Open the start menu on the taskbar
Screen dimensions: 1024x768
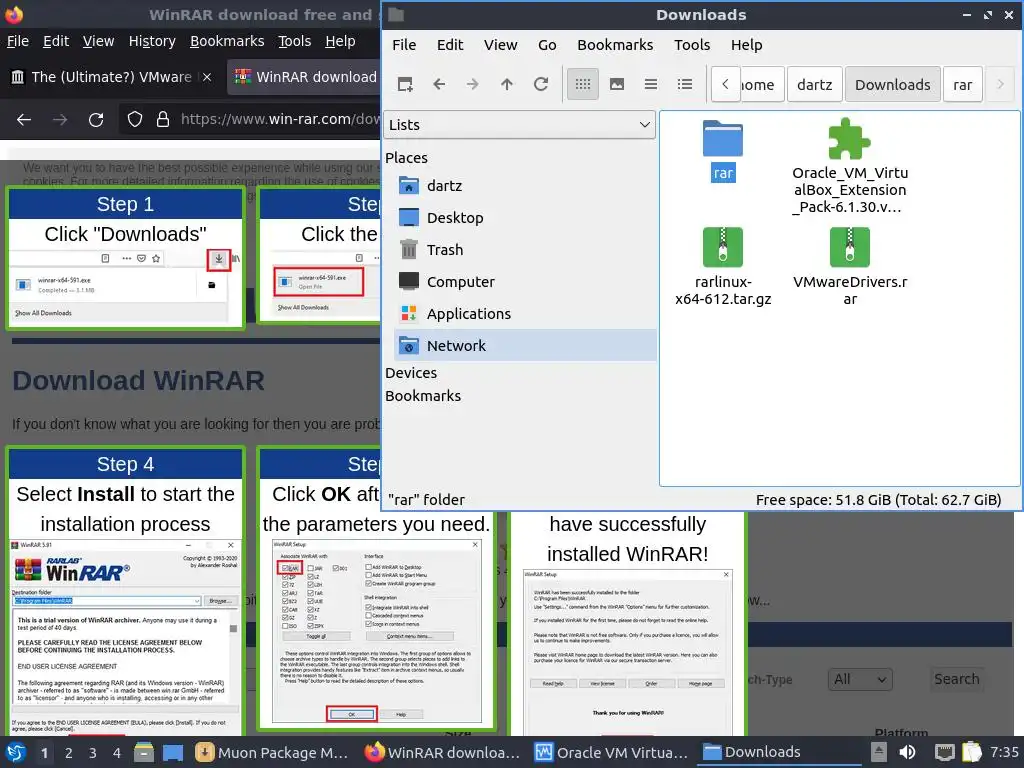click(x=16, y=752)
